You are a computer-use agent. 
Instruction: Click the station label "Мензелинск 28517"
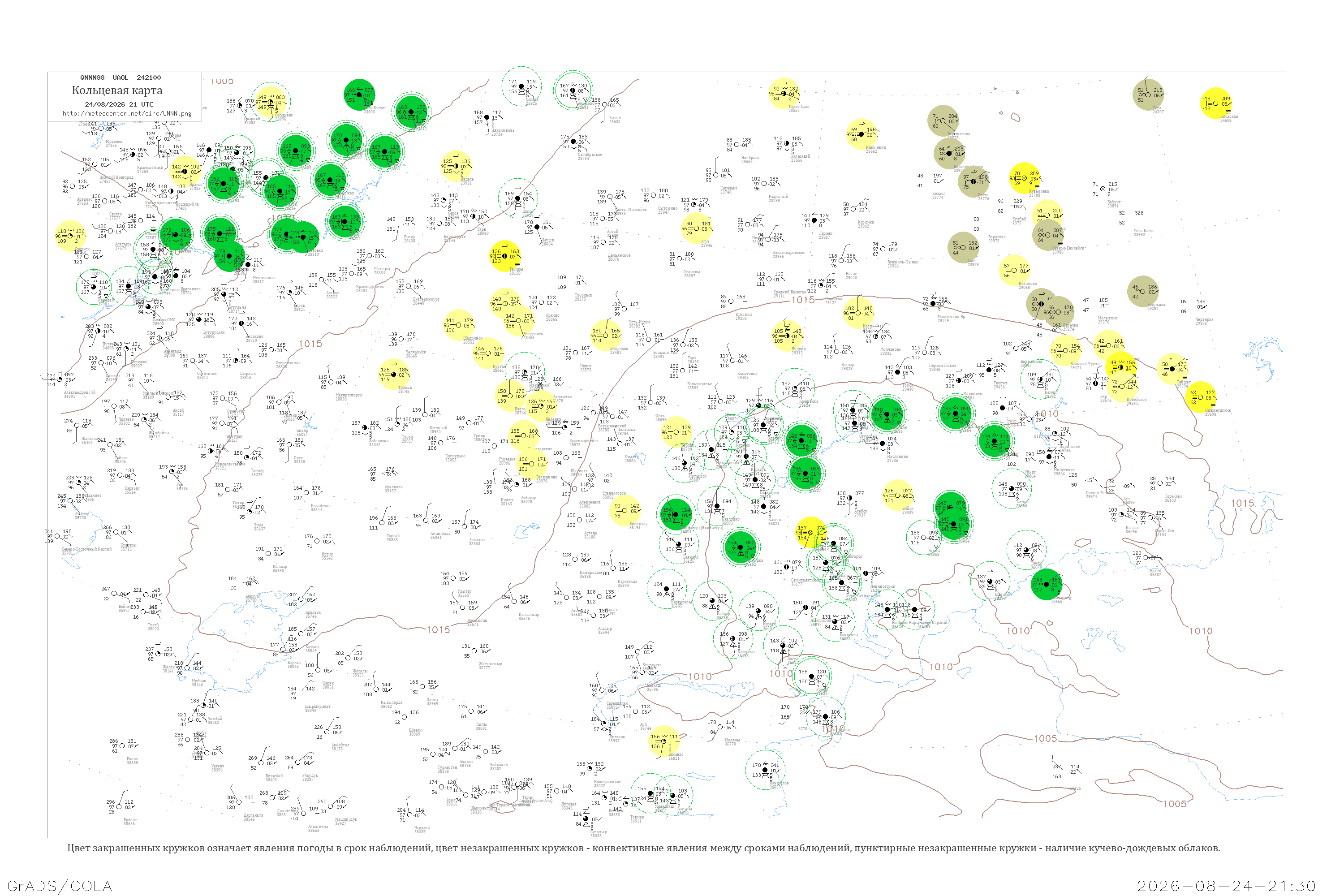pyautogui.click(x=263, y=280)
